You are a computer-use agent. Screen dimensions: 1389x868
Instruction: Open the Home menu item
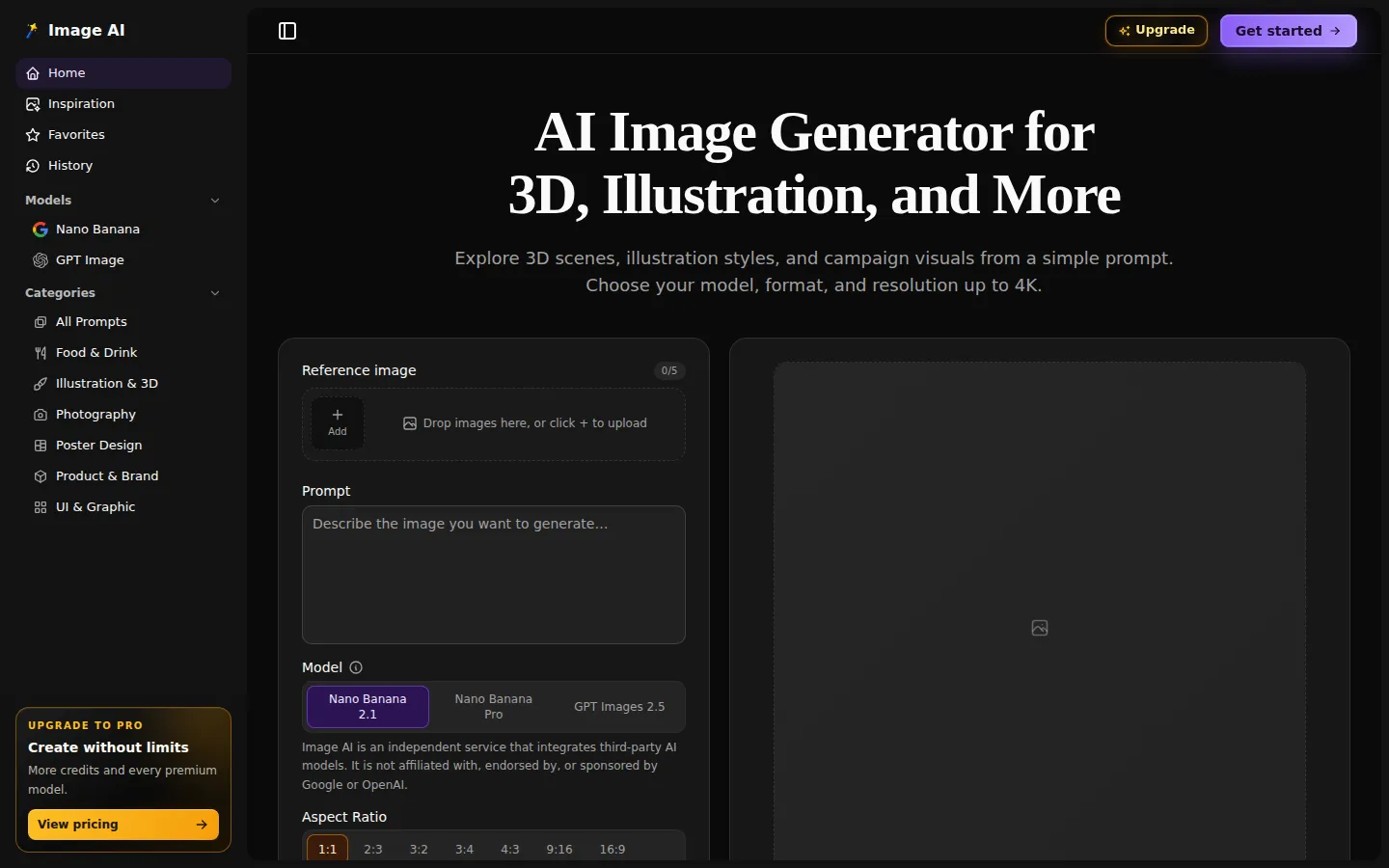123,73
